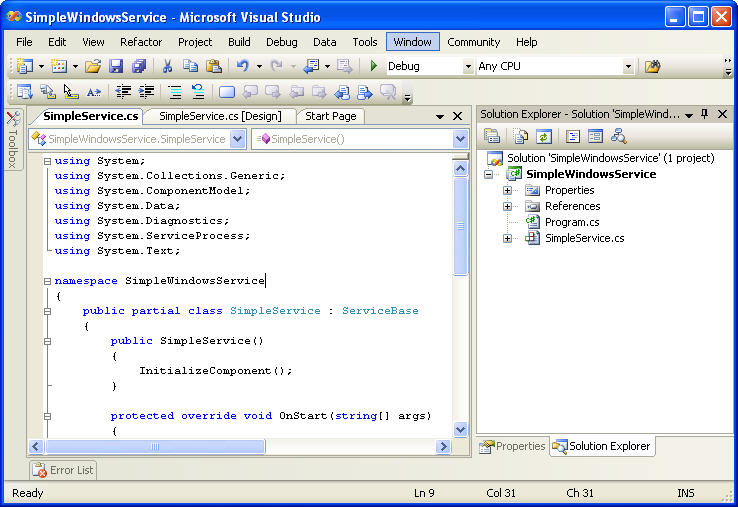Open the File menu

[24, 42]
